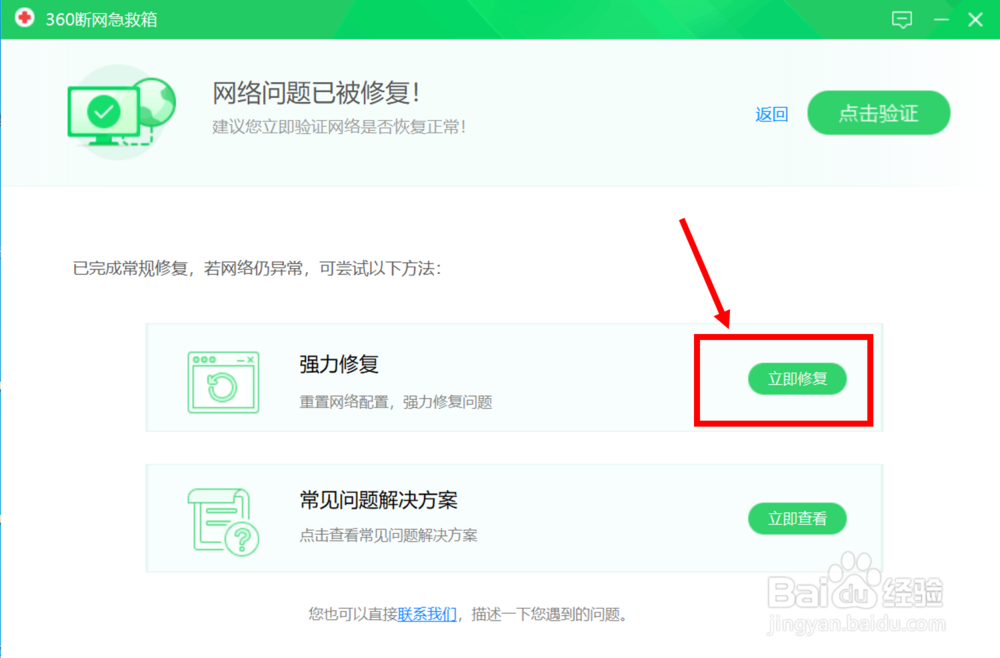Close the 360断网急救箱 window
The width and height of the screenshot is (1000, 658).
pos(975,19)
